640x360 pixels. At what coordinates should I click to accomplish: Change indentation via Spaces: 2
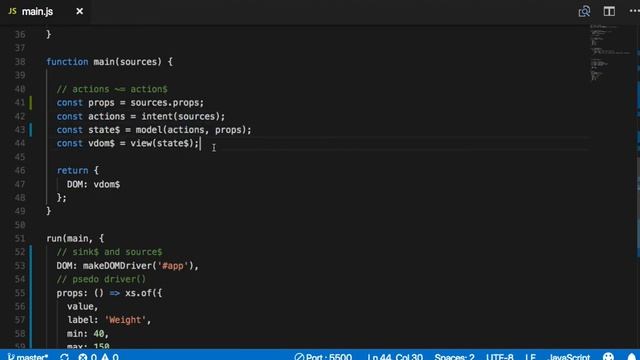(454, 356)
